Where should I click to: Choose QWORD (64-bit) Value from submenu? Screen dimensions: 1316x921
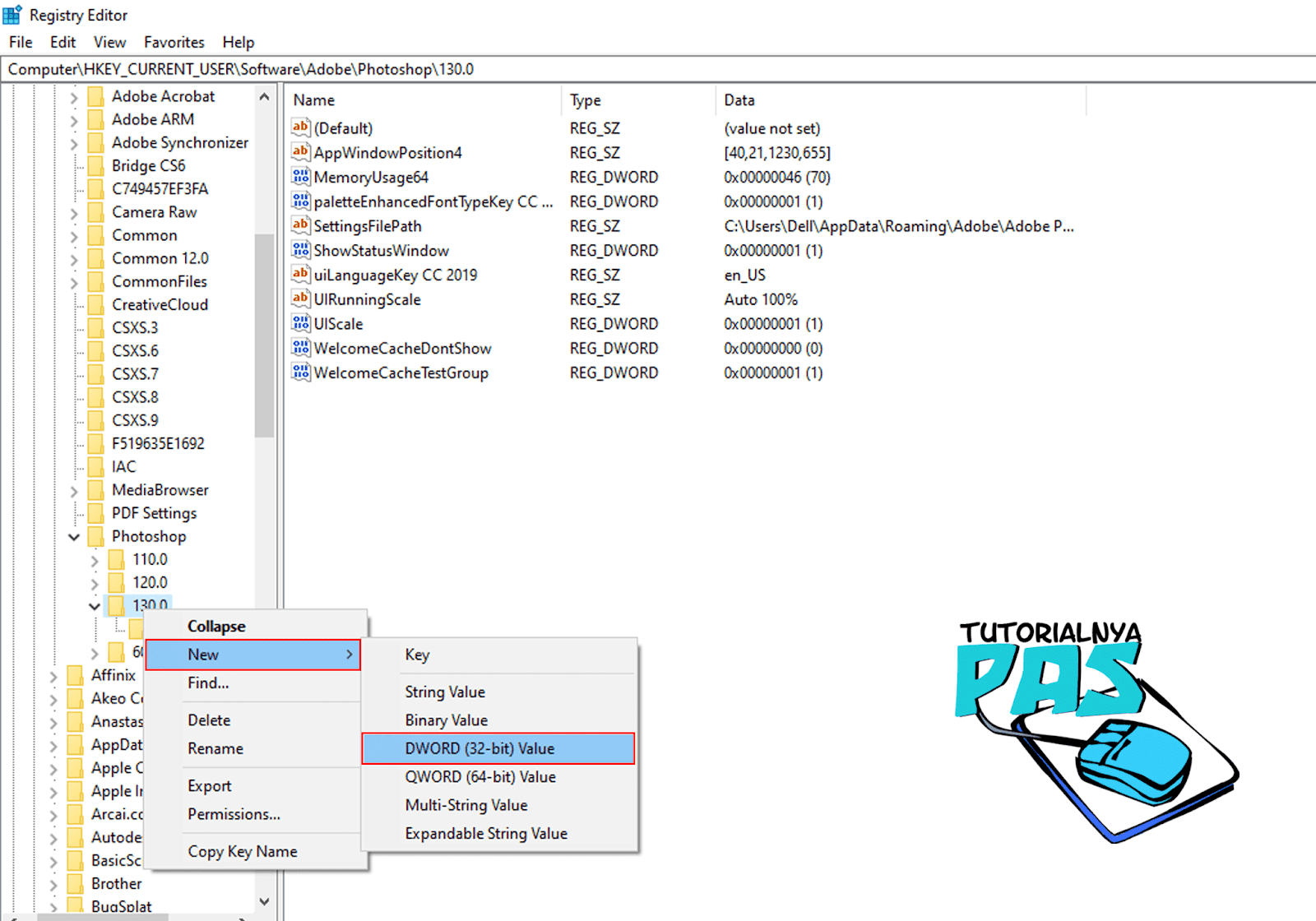(498, 777)
